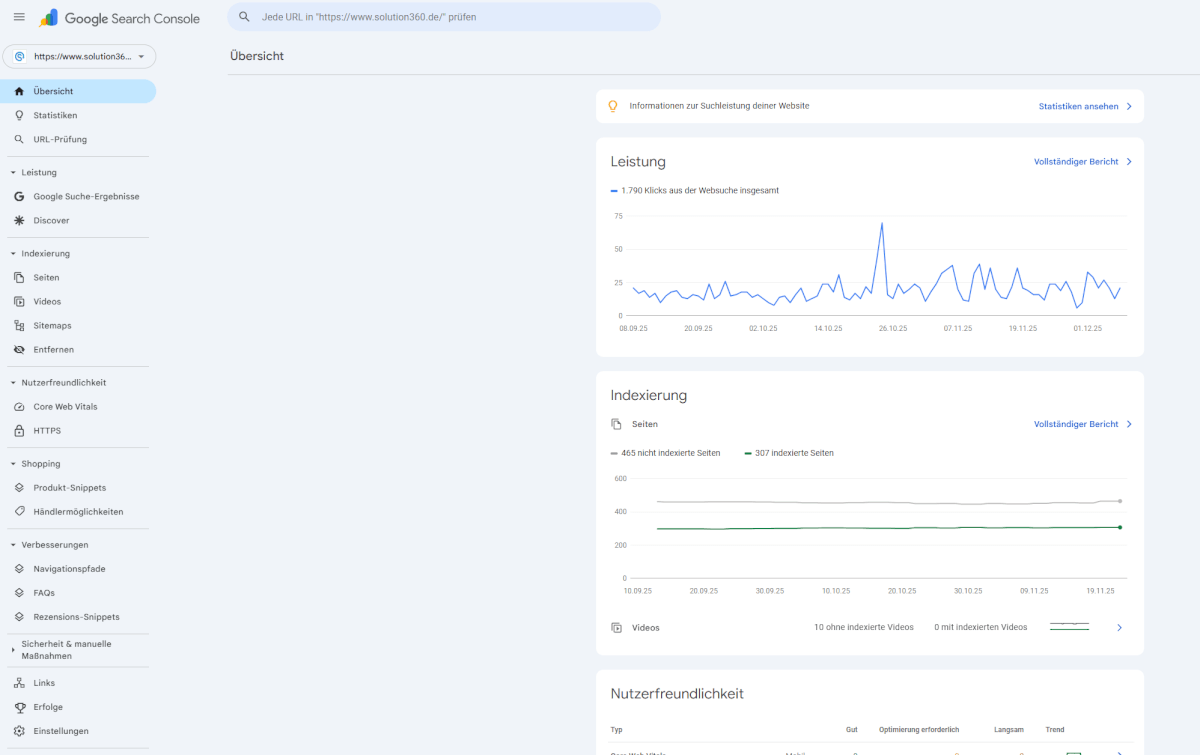Select Produkt-Snippets menu item
Image resolution: width=1200 pixels, height=755 pixels.
69,488
